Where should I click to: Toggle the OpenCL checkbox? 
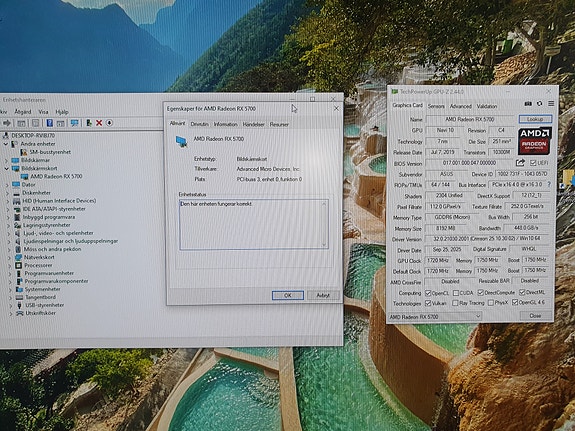(428, 293)
